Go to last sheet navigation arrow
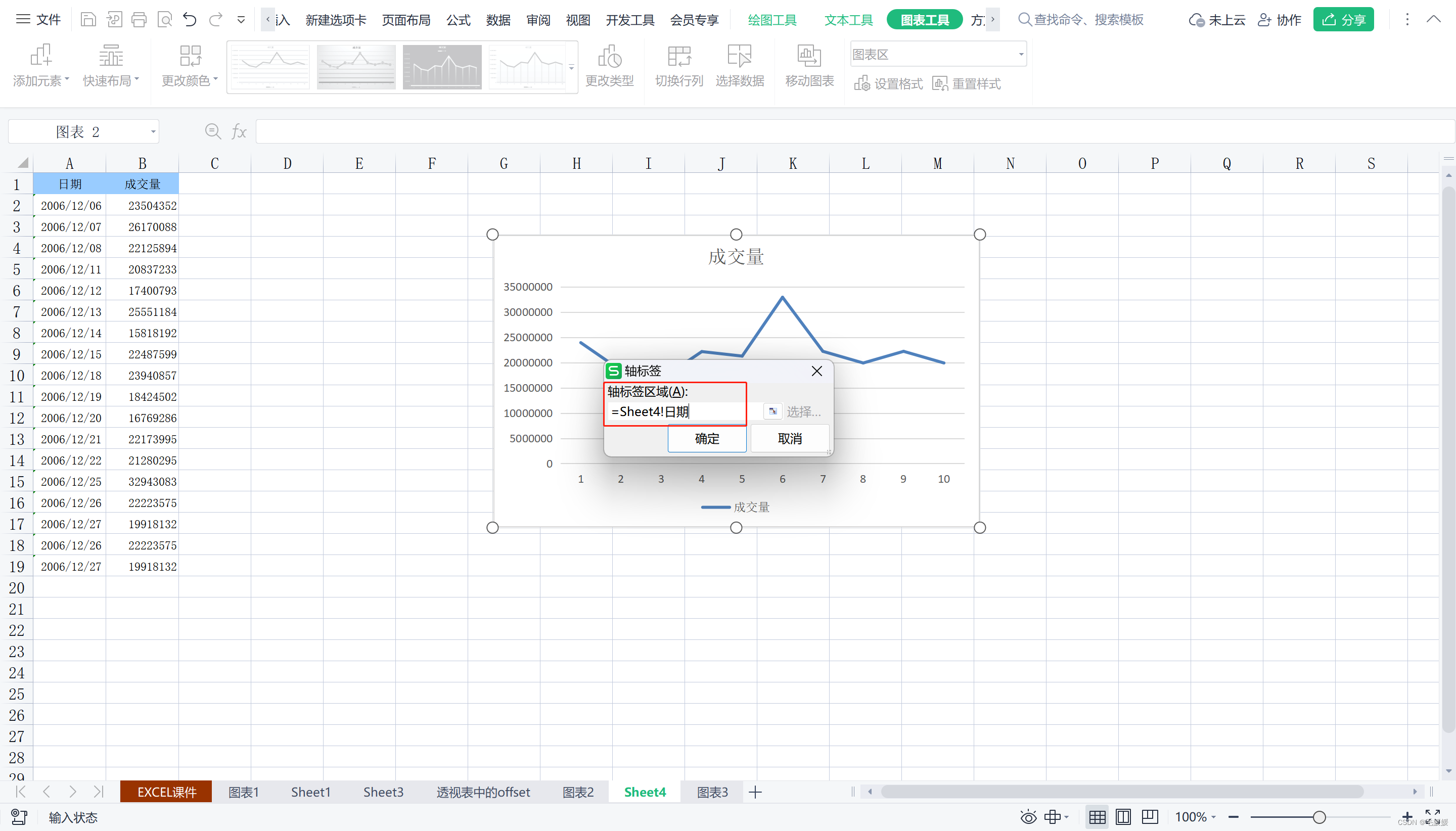Image resolution: width=1456 pixels, height=831 pixels. [x=98, y=792]
